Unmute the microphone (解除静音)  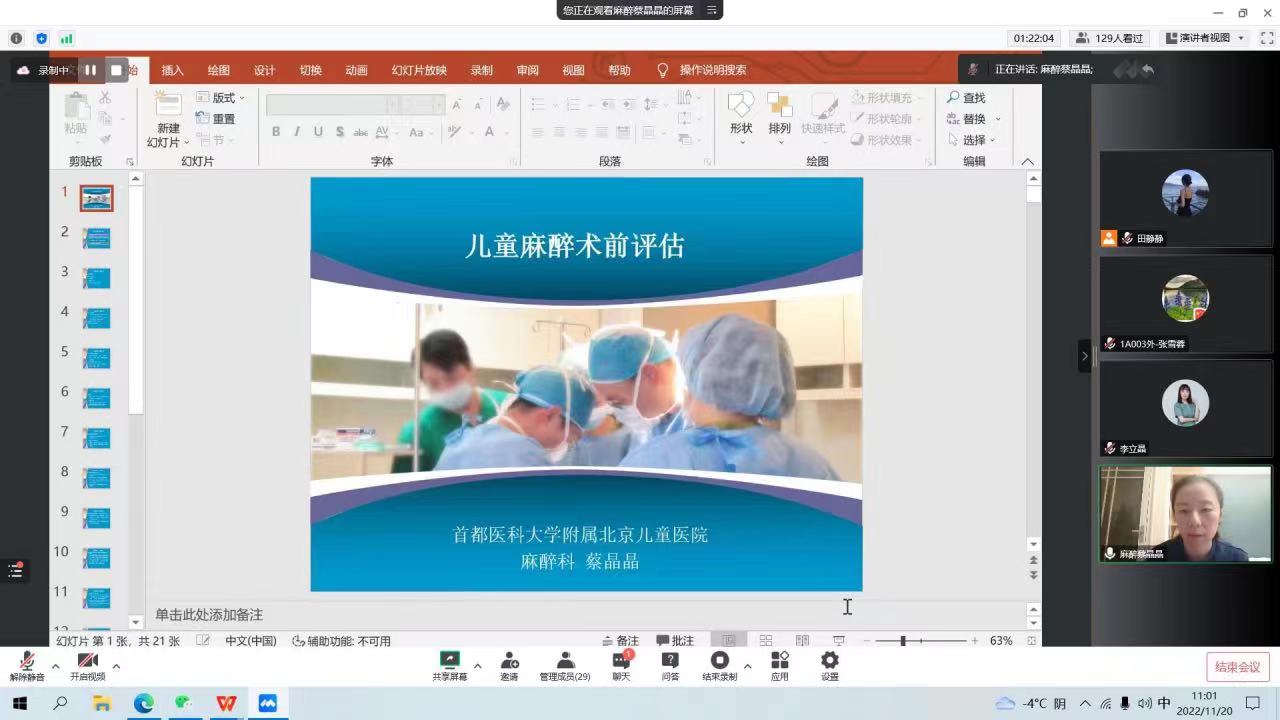tap(27, 665)
